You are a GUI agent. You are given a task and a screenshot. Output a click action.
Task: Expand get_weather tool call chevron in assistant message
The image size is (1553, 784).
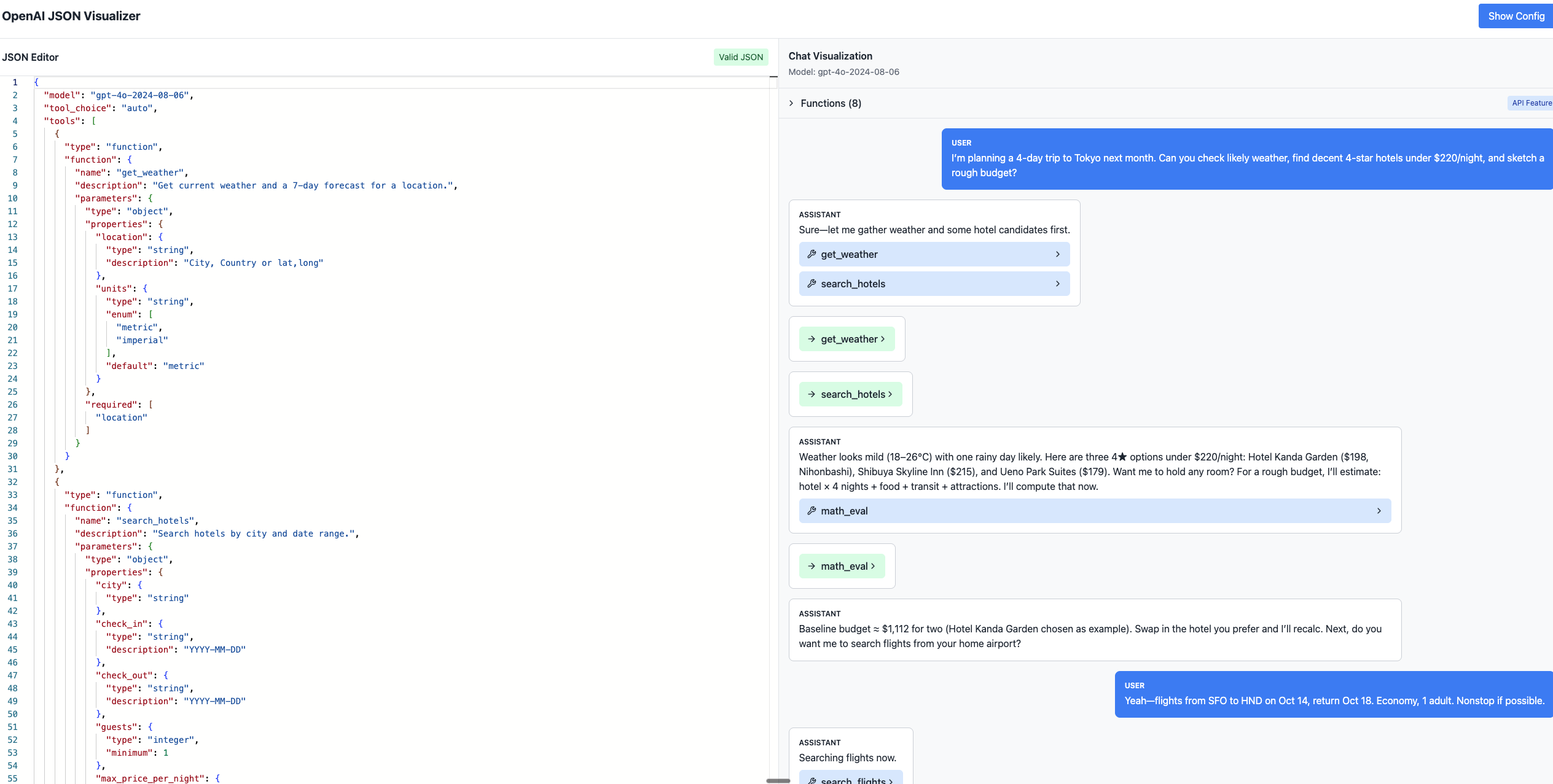click(x=1057, y=254)
